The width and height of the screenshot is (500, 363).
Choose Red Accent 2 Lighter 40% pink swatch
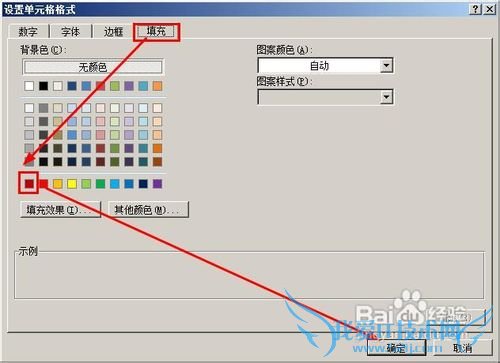100,135
